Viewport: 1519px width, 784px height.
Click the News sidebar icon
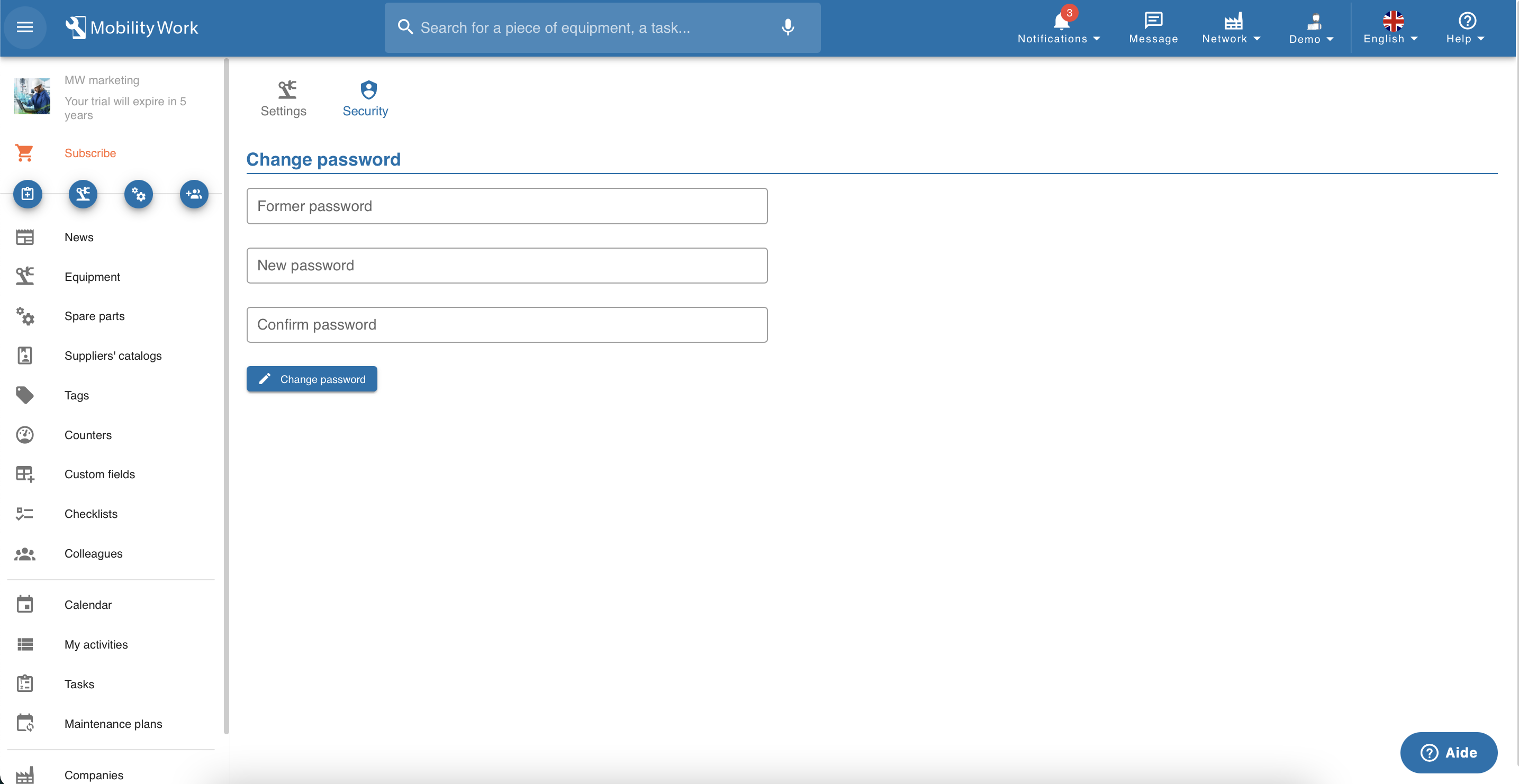pyautogui.click(x=25, y=237)
